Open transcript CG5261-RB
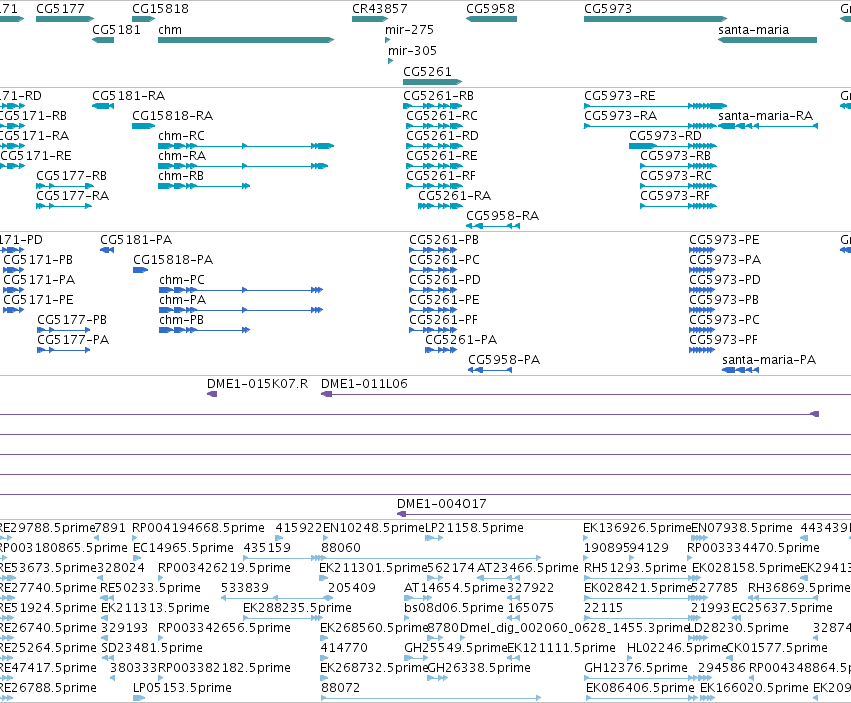This screenshot has width=851, height=703. [432, 106]
